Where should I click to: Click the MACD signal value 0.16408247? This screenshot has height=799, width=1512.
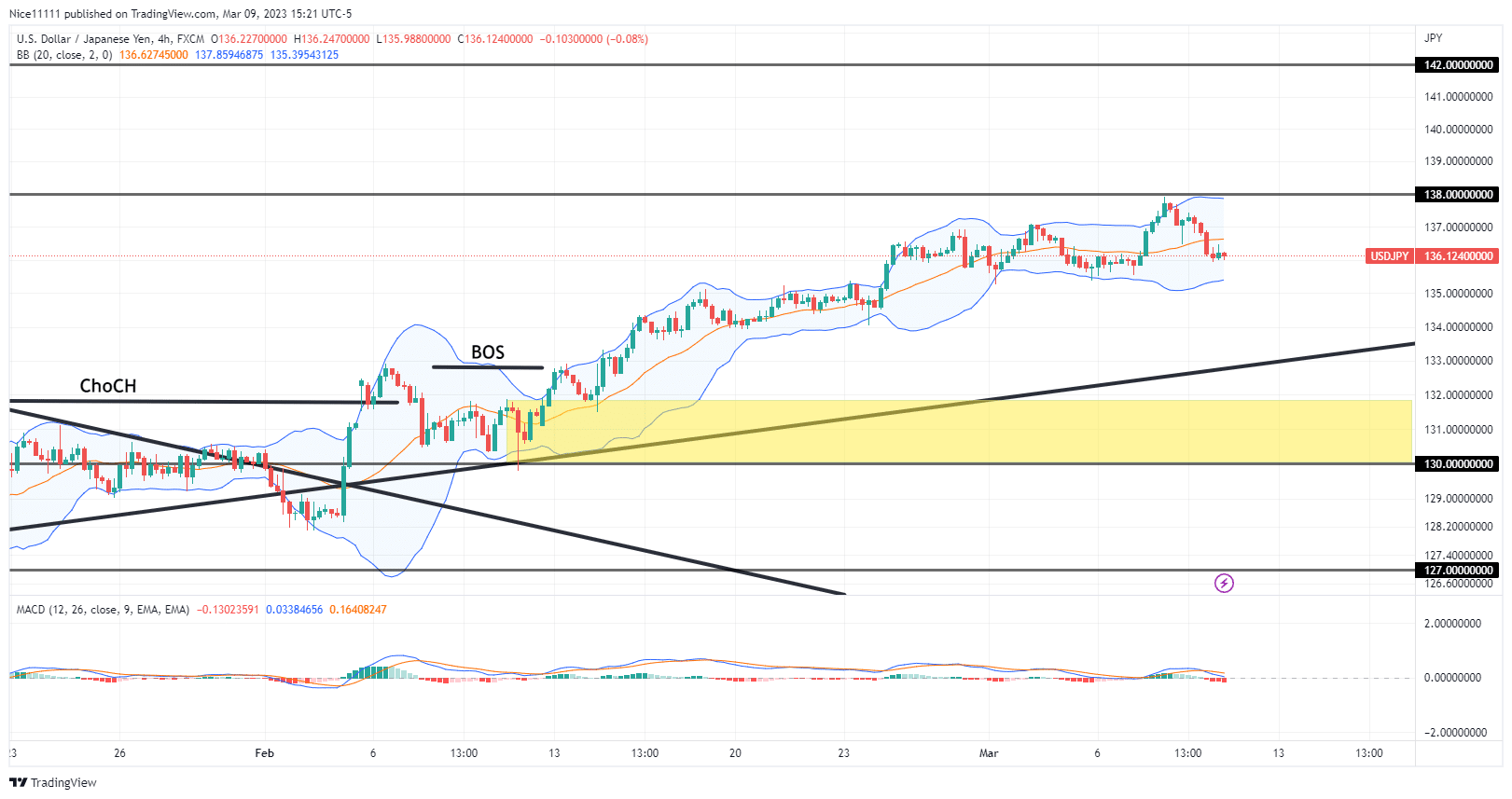pos(358,610)
